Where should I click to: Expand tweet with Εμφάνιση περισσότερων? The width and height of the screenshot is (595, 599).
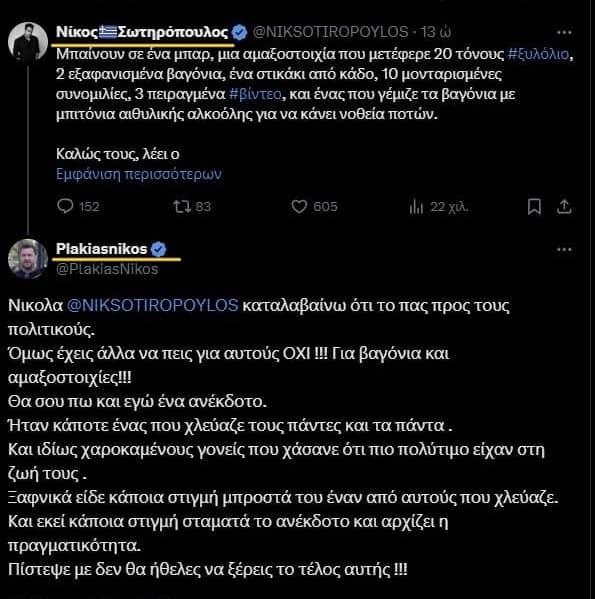click(x=139, y=174)
